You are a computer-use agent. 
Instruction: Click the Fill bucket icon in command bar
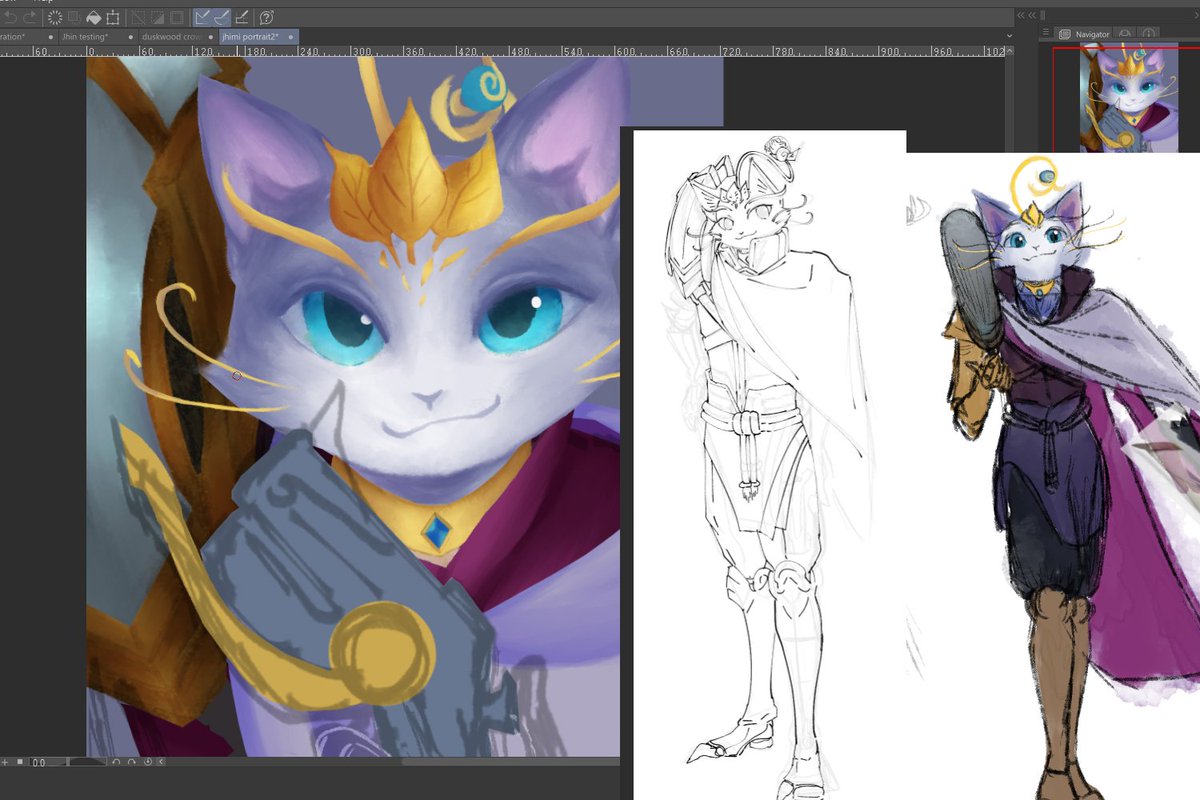click(x=93, y=17)
